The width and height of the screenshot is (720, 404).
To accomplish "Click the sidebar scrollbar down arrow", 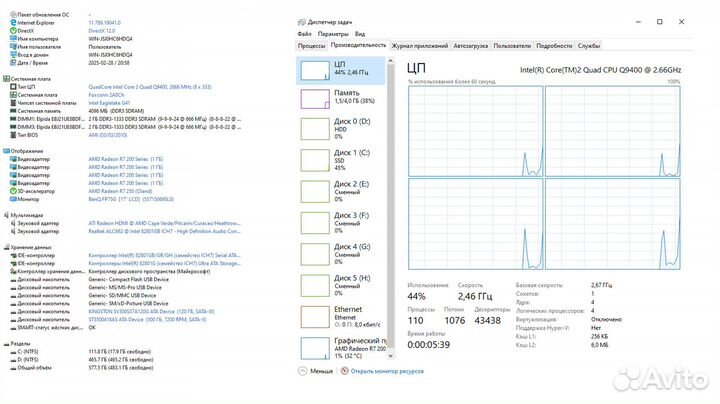I will coord(390,356).
